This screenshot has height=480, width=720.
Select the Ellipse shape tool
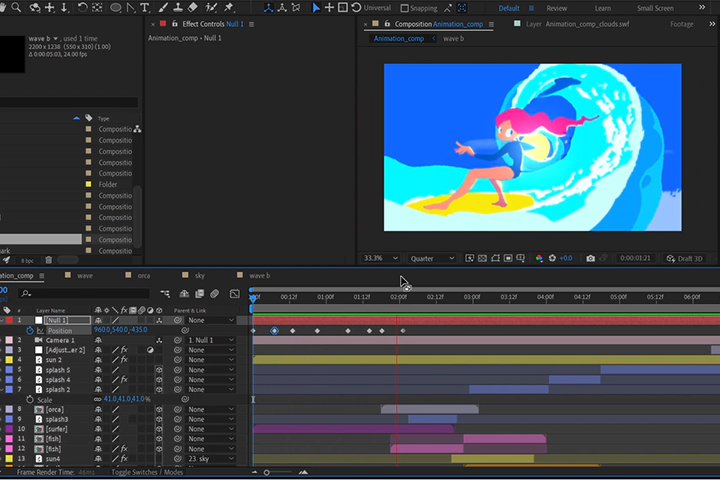coord(116,7)
